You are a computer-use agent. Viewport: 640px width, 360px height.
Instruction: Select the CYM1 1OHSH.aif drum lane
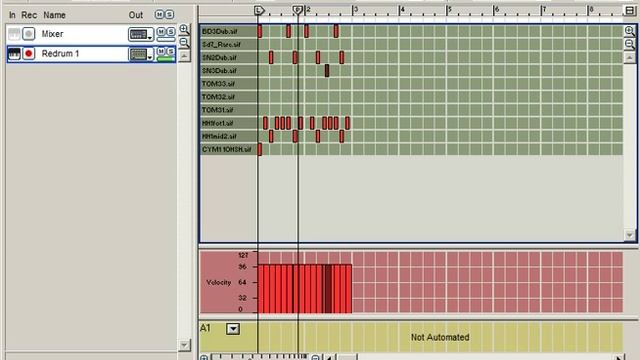click(229, 149)
